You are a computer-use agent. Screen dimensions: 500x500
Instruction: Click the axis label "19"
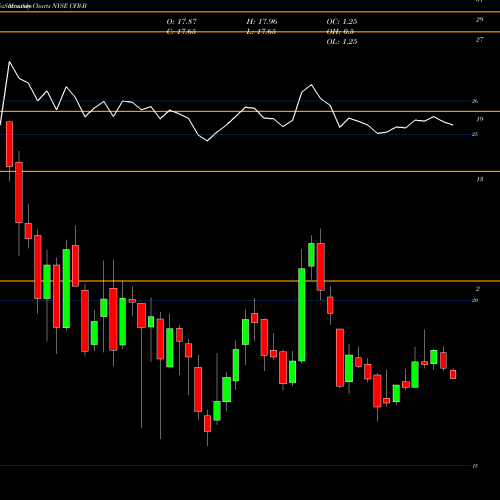coord(479,119)
